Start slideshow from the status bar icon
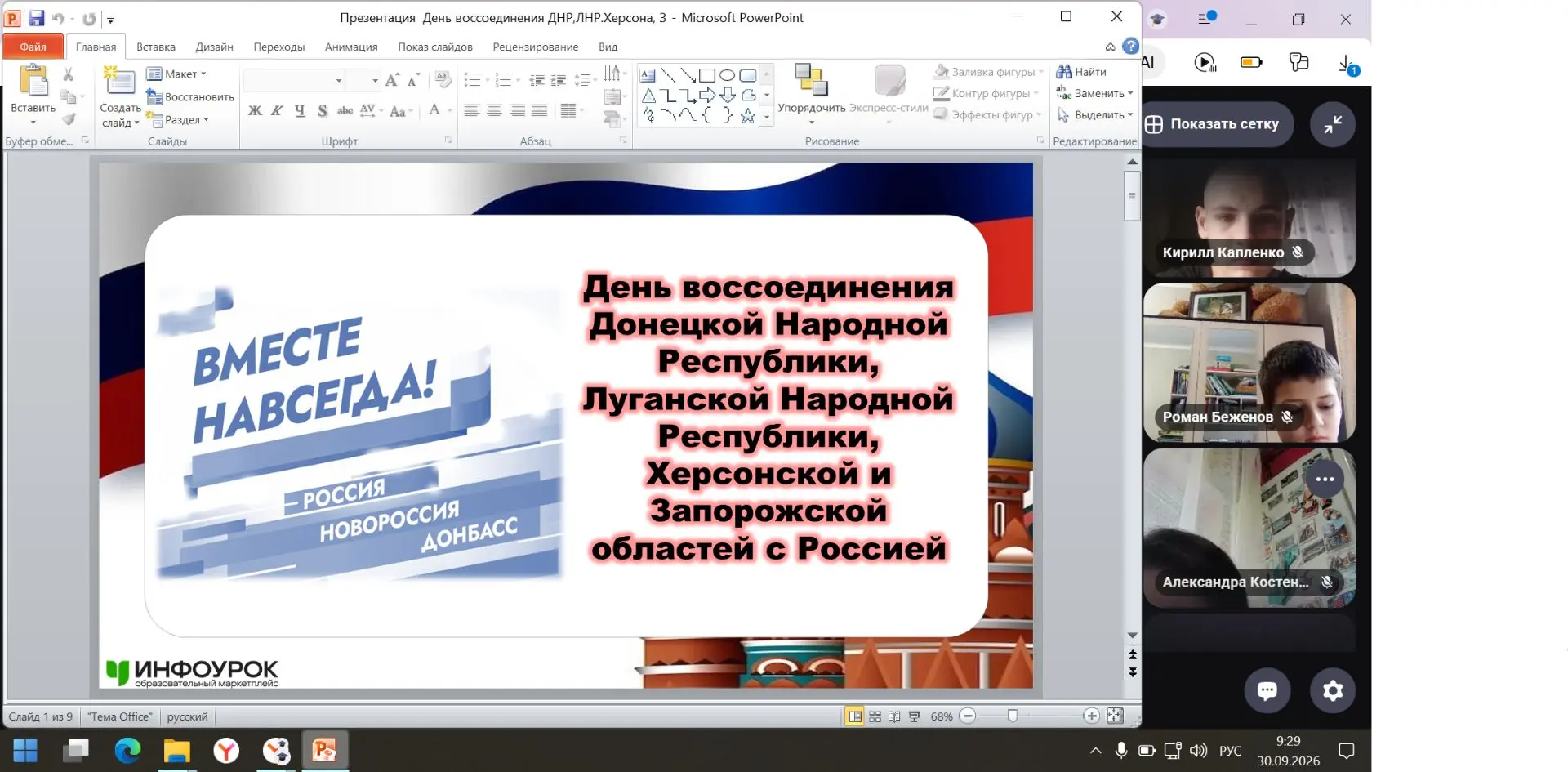1568x772 pixels. click(915, 716)
